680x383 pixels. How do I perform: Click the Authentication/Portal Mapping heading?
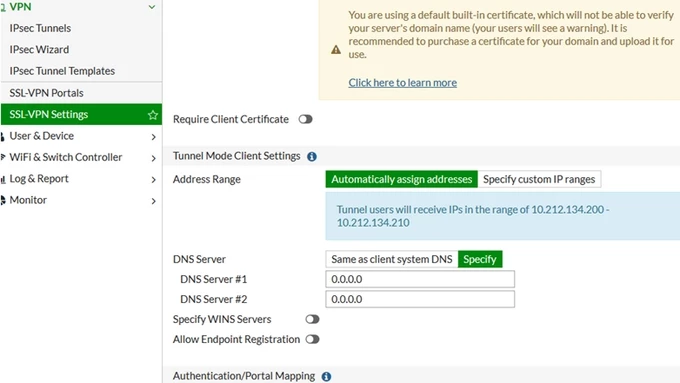point(244,376)
